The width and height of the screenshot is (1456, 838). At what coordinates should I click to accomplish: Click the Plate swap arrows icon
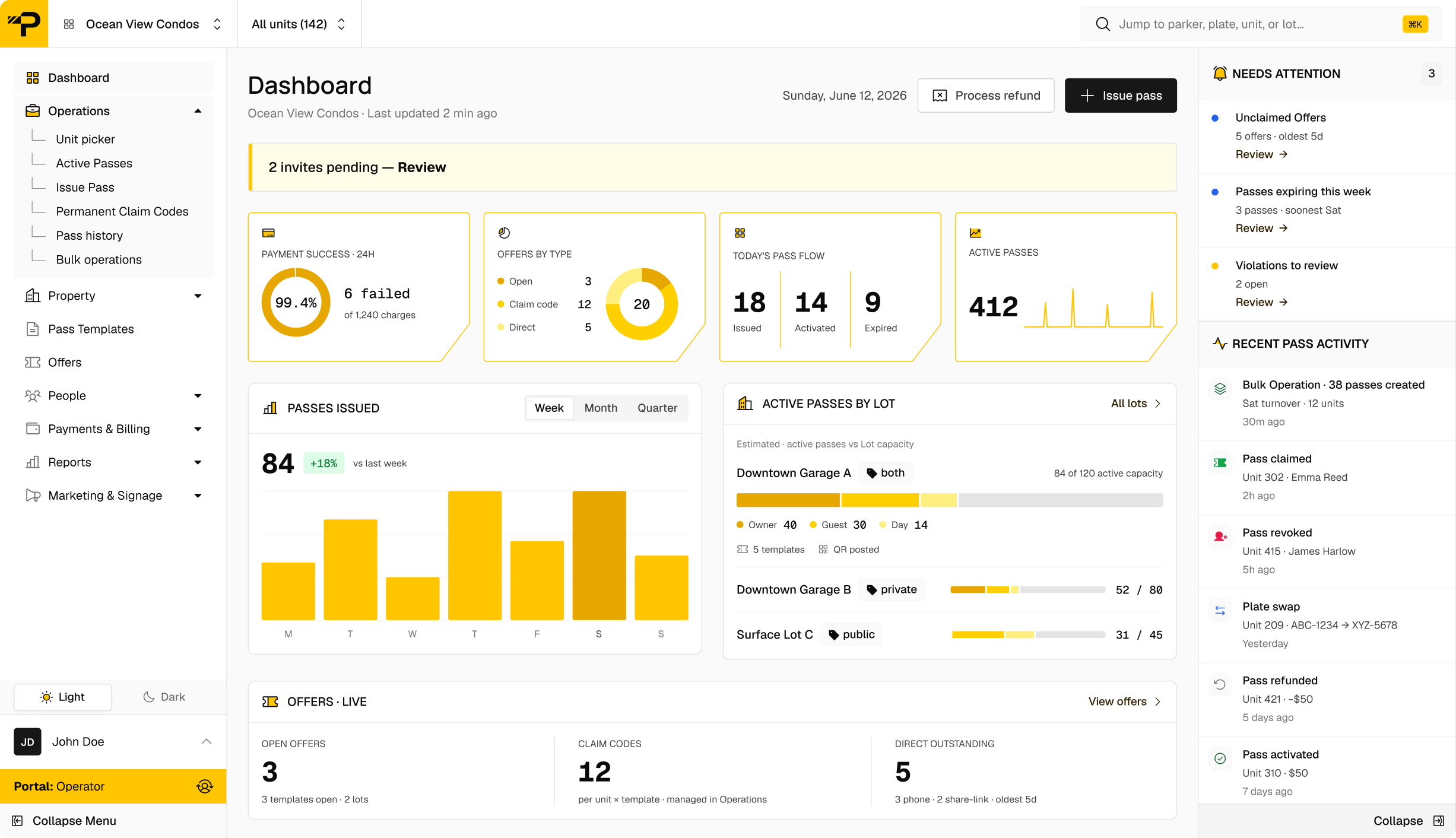1220,610
